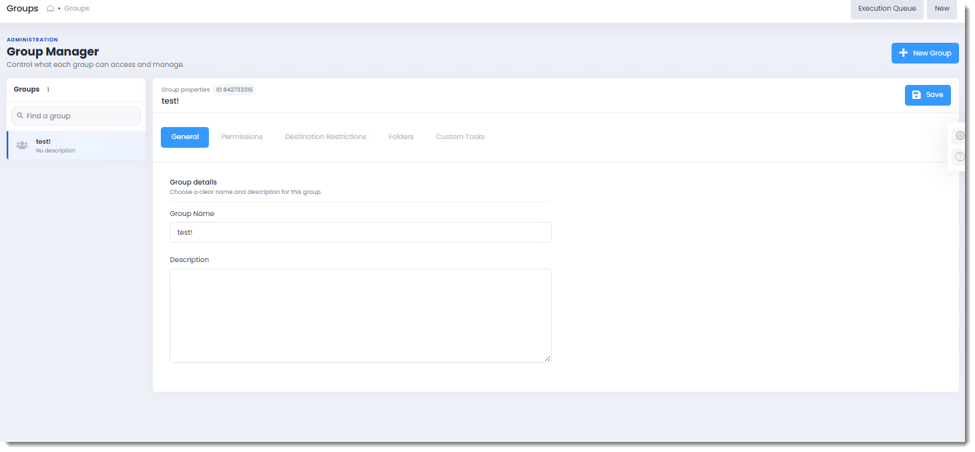Click into the Description text area
Viewport: 975px width, 452px height.
coord(360,316)
